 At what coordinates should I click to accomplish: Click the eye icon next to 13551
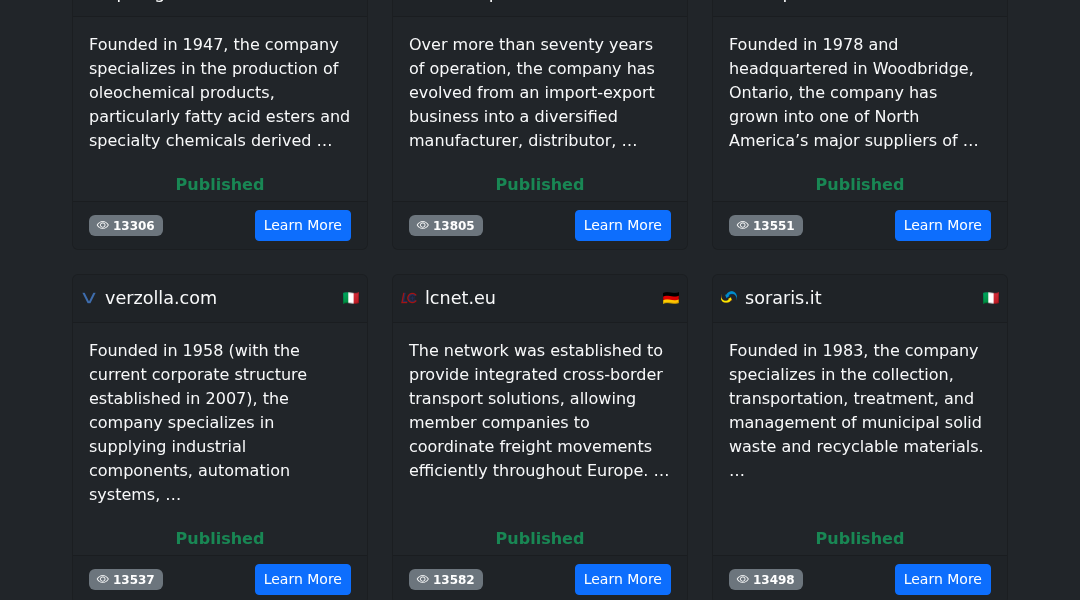(742, 225)
